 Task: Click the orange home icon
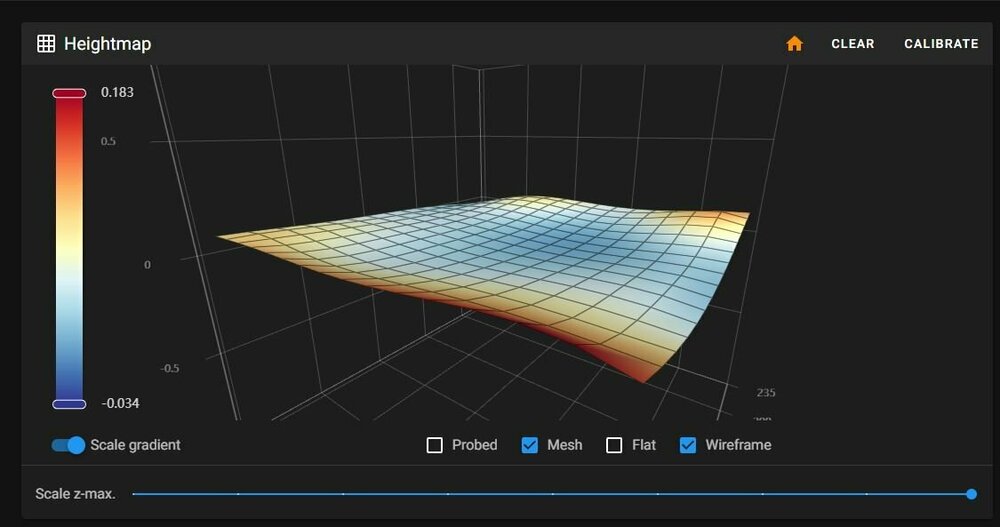tap(794, 43)
